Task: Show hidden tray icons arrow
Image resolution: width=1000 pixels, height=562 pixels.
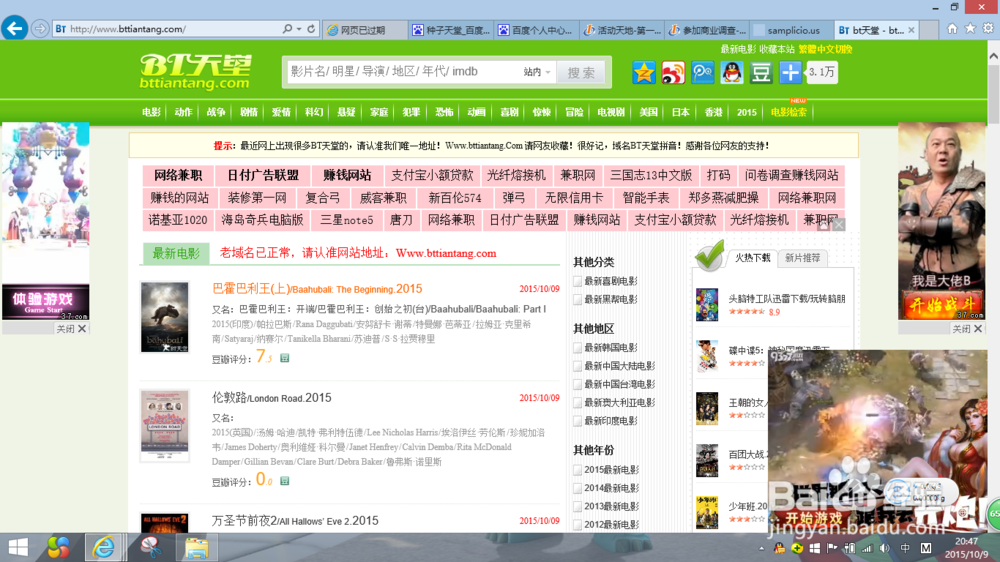Action: pos(761,548)
